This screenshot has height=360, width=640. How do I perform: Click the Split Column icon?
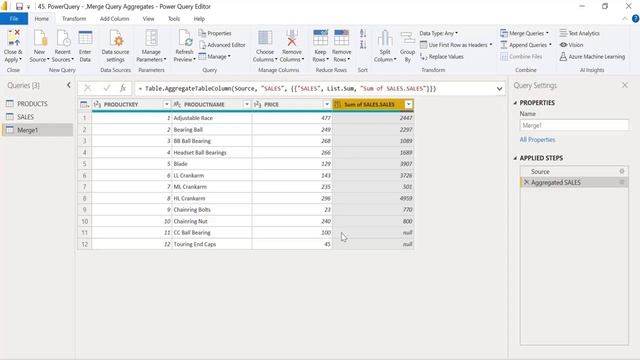pos(384,38)
